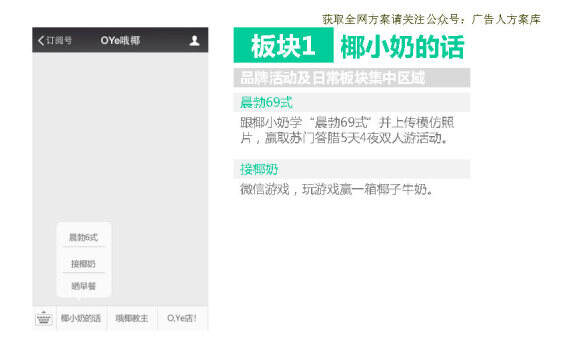Click the description starting 跟椰小奶学
570x360 pixels.
[347, 130]
